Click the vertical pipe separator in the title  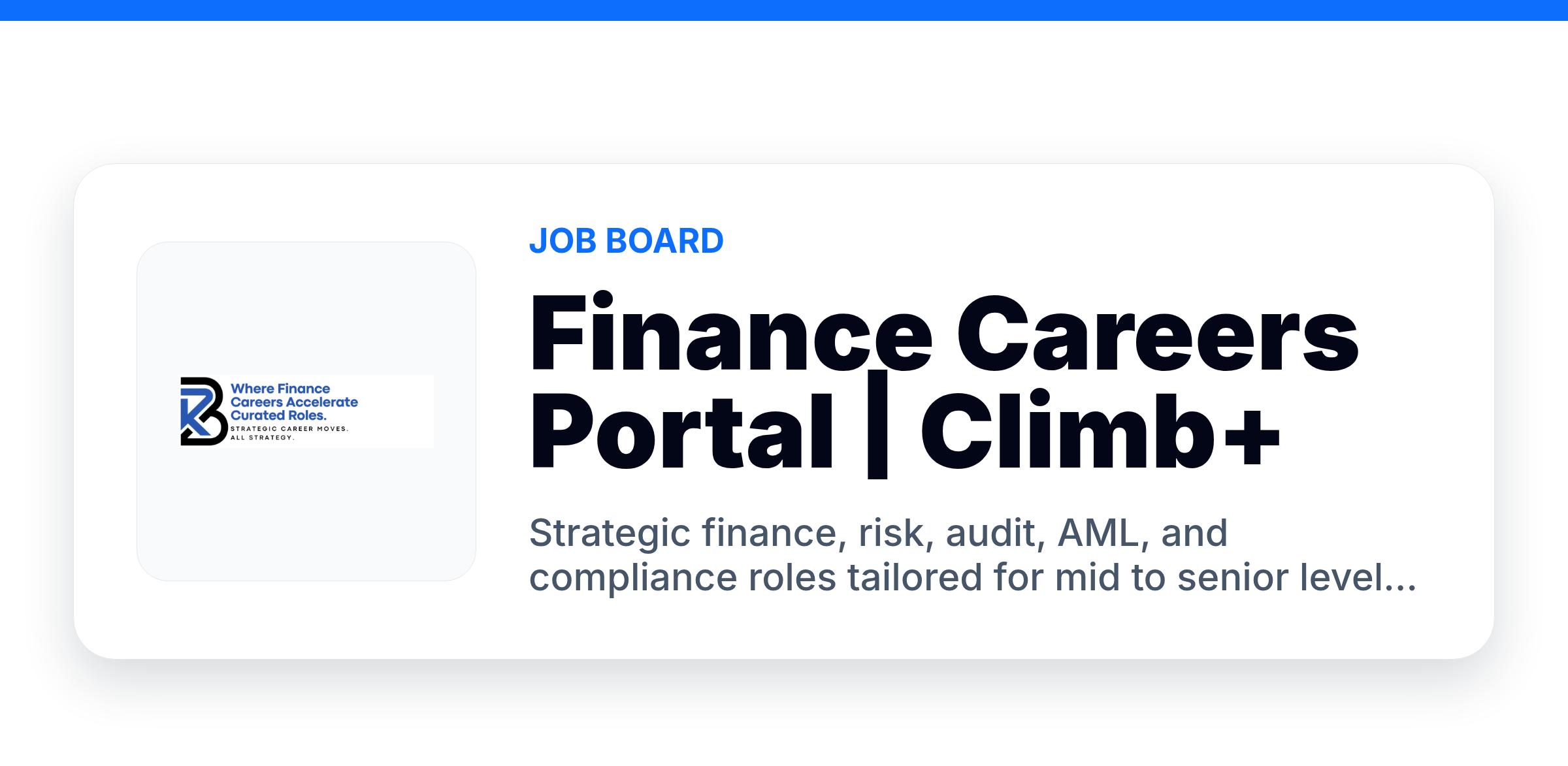[x=877, y=424]
